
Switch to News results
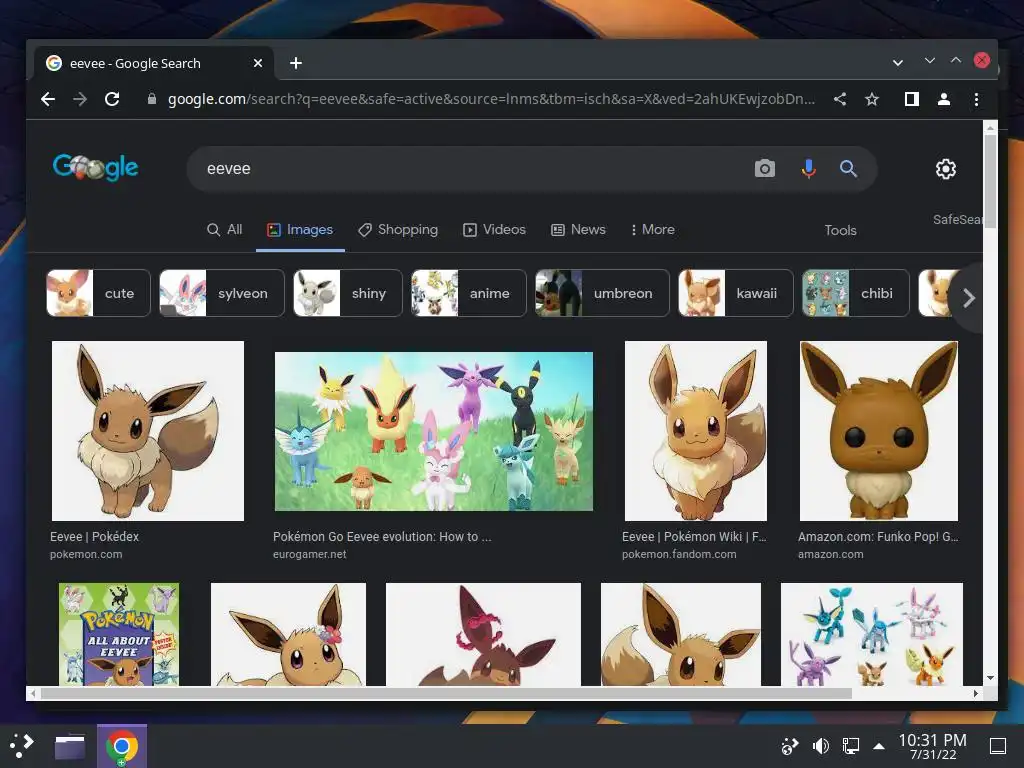tap(579, 229)
